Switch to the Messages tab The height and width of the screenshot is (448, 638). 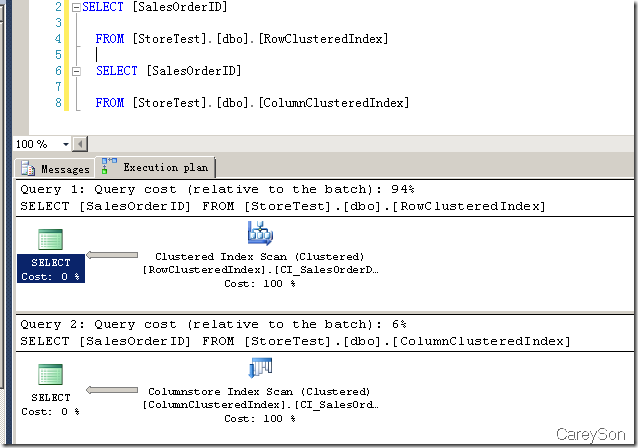tap(64, 169)
